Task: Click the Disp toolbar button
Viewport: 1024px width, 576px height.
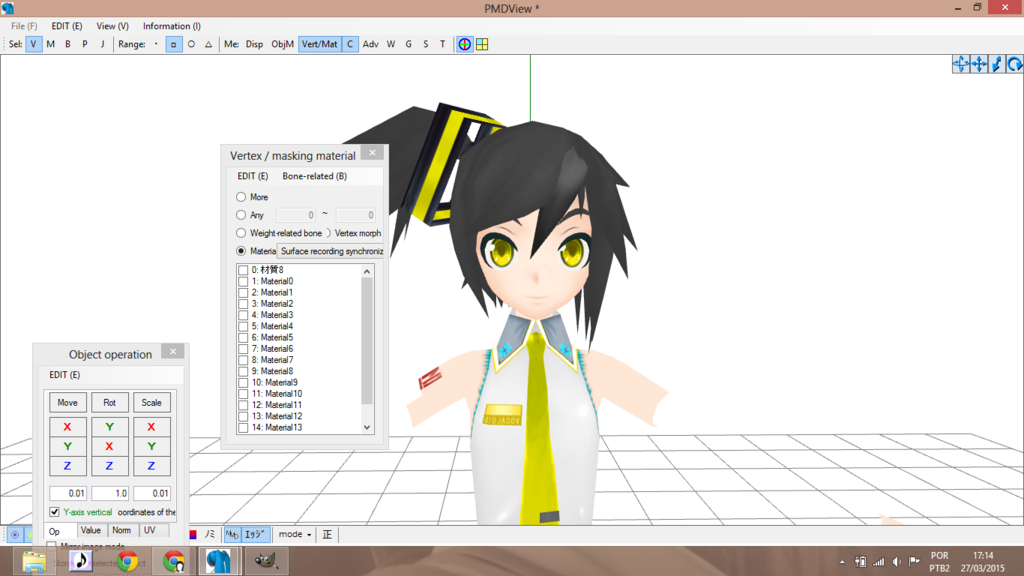Action: pyautogui.click(x=254, y=44)
